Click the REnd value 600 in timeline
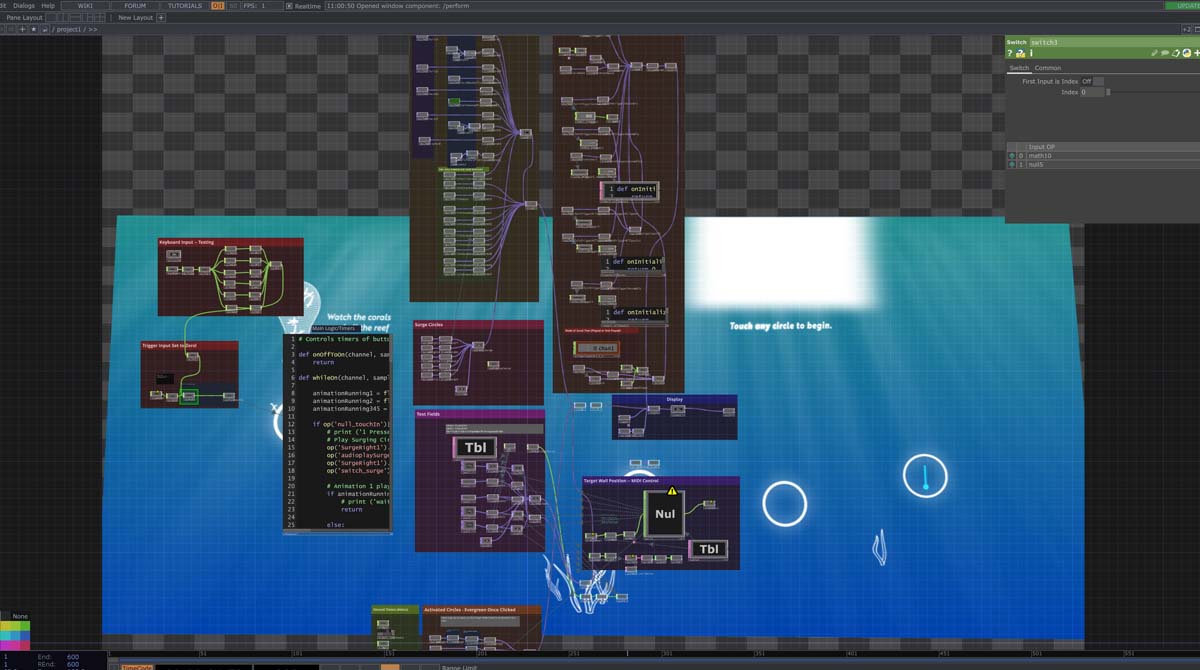The width and height of the screenshot is (1200, 670). [73, 664]
